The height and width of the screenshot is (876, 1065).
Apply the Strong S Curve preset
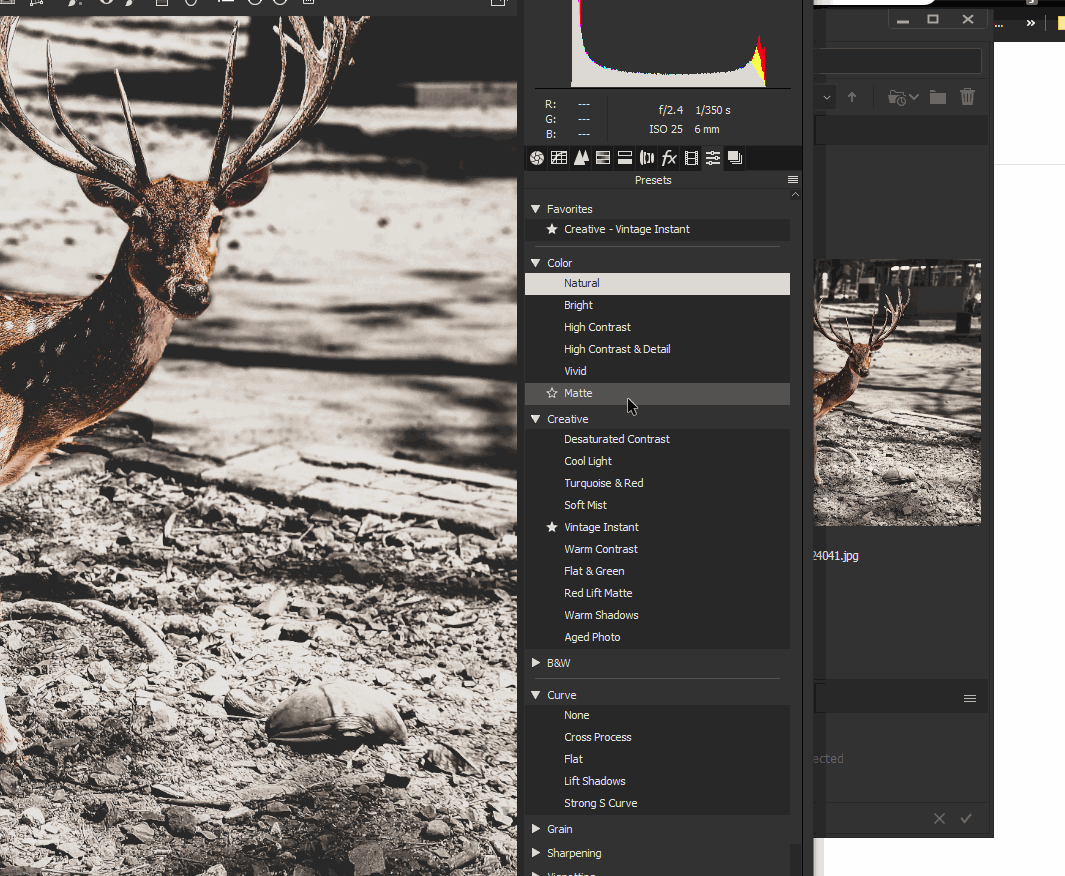pos(657,803)
